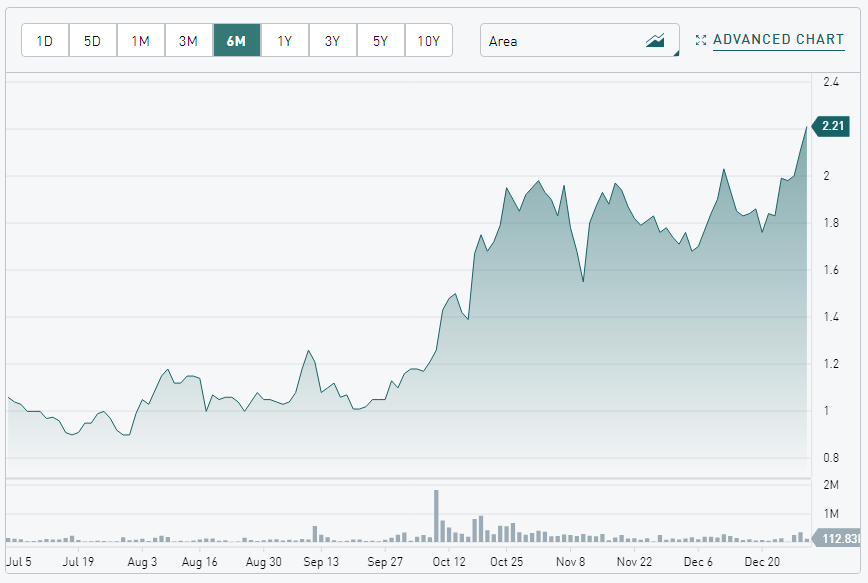
Task: Click the 1.8 price axis label
Action: (831, 223)
